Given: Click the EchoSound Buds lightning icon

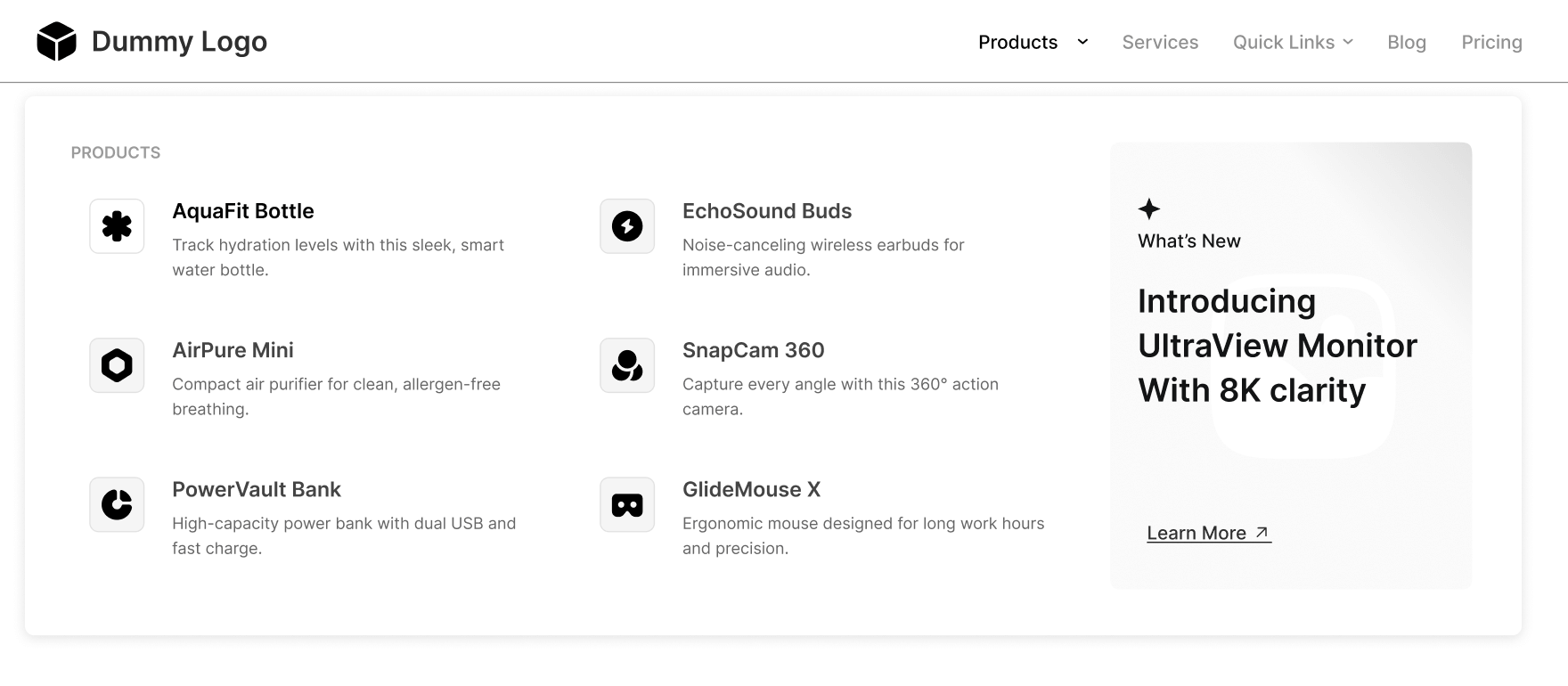Looking at the screenshot, I should (627, 226).
